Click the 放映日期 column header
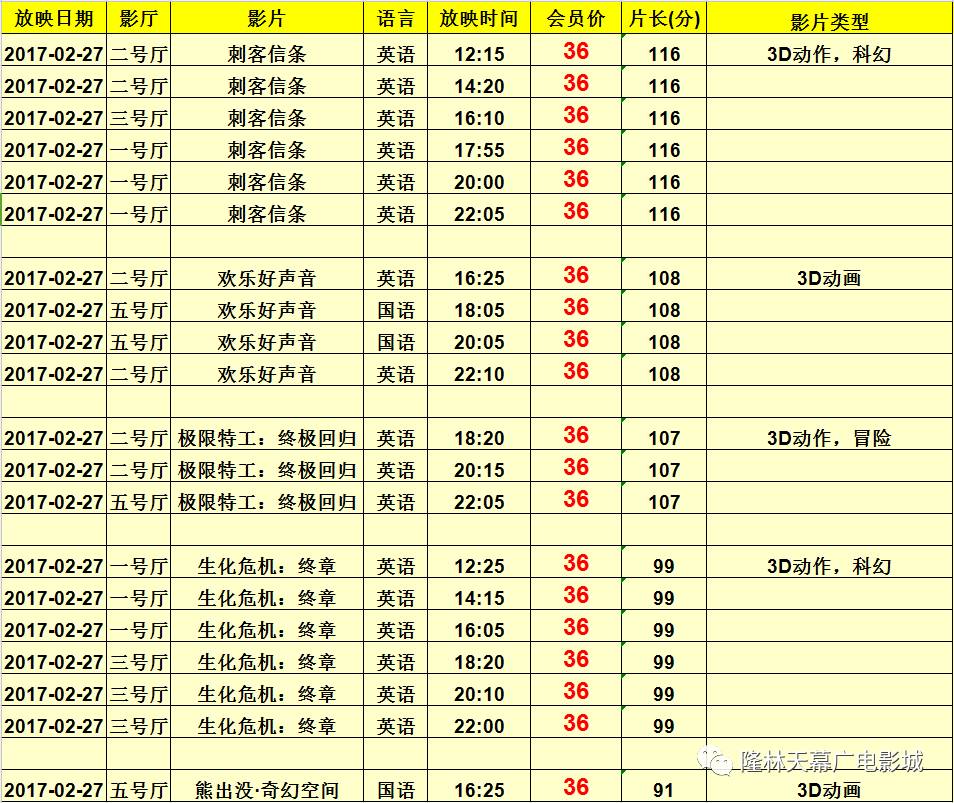The height and width of the screenshot is (803, 954). coord(54,18)
